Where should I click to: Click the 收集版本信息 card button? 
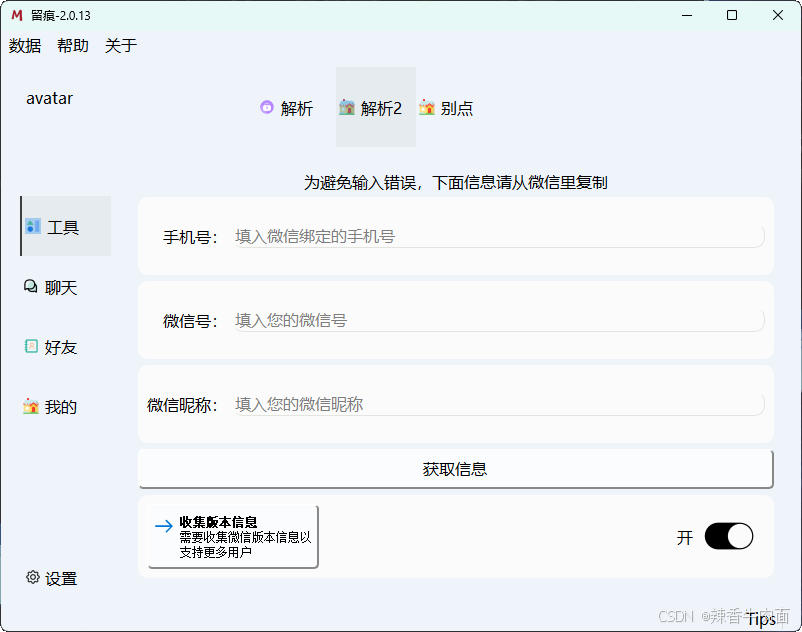coord(233,537)
